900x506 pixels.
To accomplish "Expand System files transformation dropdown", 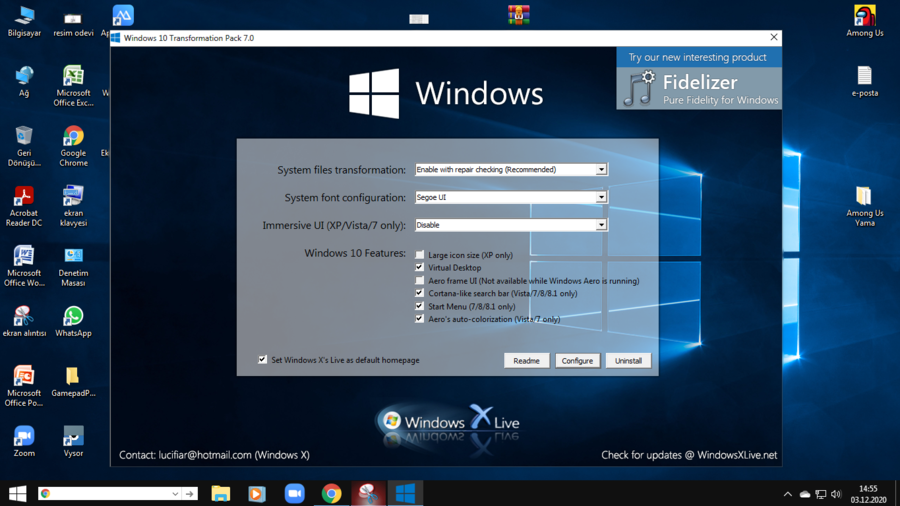I will pyautogui.click(x=601, y=170).
